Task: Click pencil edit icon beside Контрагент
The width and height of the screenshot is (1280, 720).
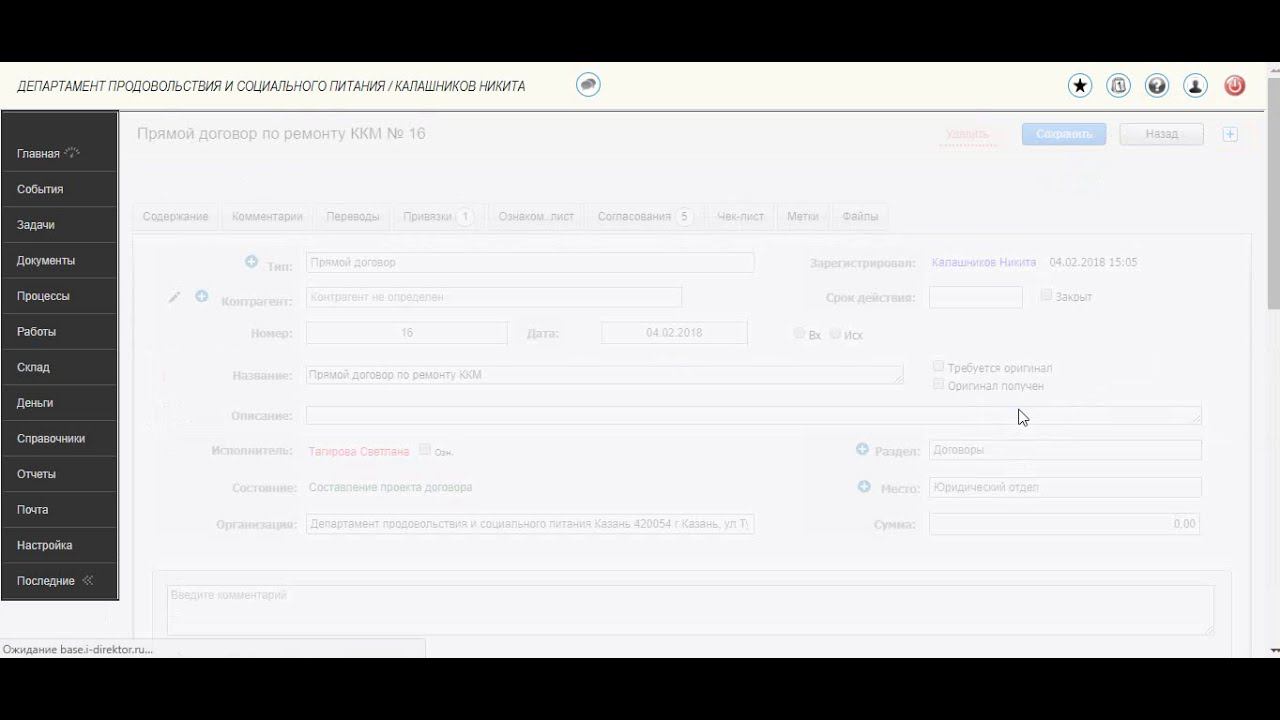Action: [175, 297]
